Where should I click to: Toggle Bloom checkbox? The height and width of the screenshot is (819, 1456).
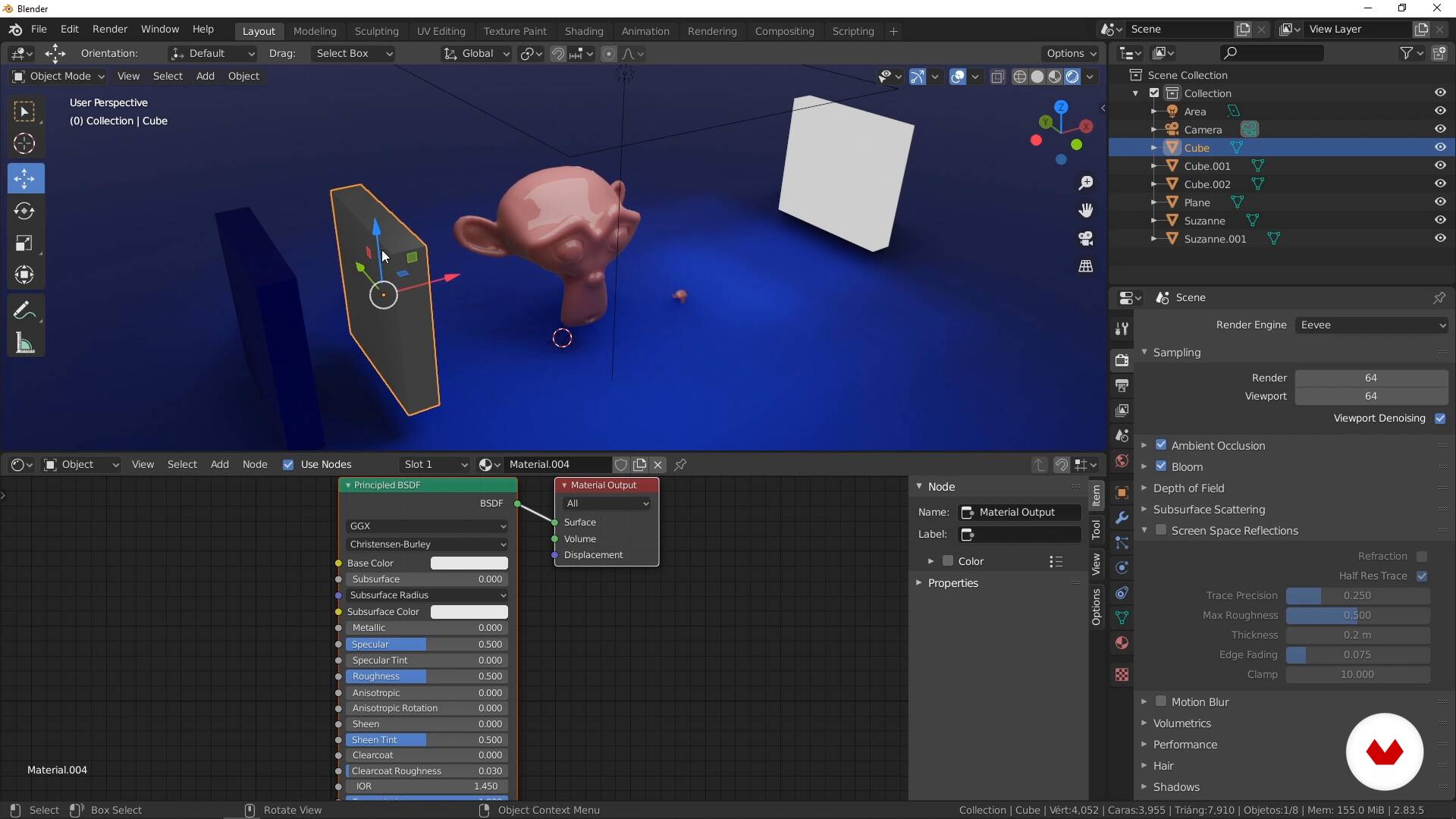[1161, 466]
